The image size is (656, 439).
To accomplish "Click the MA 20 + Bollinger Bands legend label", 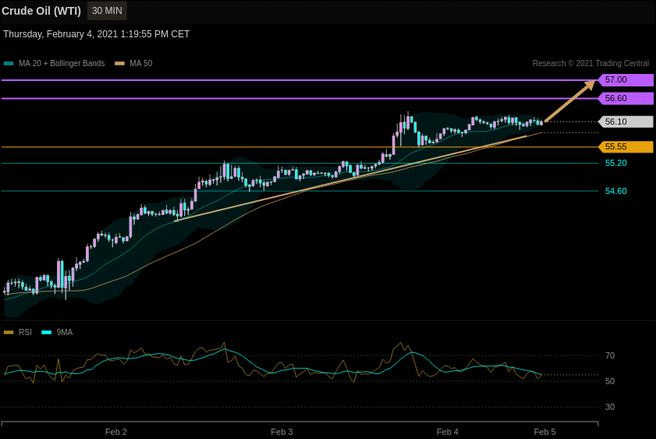I will point(62,63).
